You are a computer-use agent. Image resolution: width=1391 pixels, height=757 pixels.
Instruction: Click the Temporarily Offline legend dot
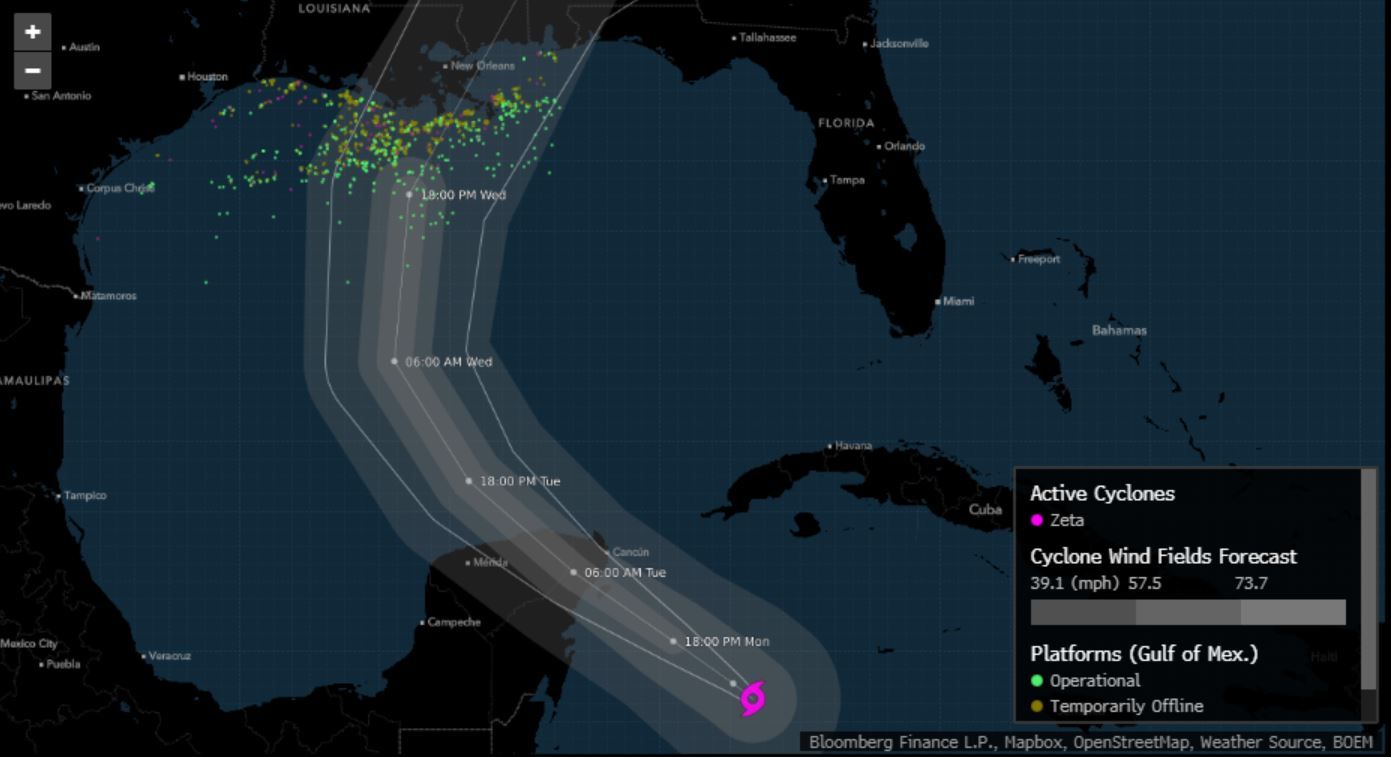[1037, 707]
